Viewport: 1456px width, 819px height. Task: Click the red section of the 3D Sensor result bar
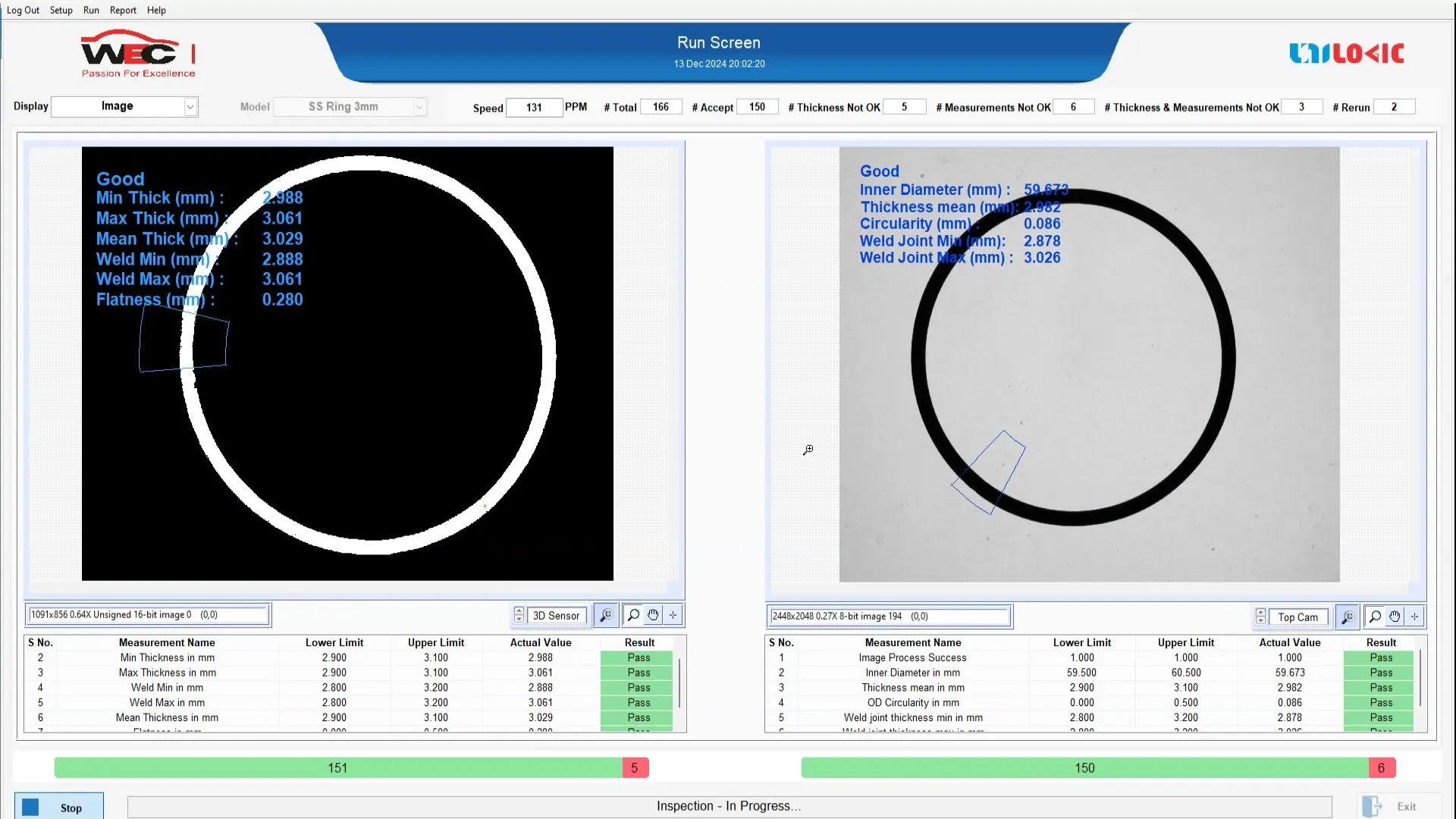pos(635,768)
